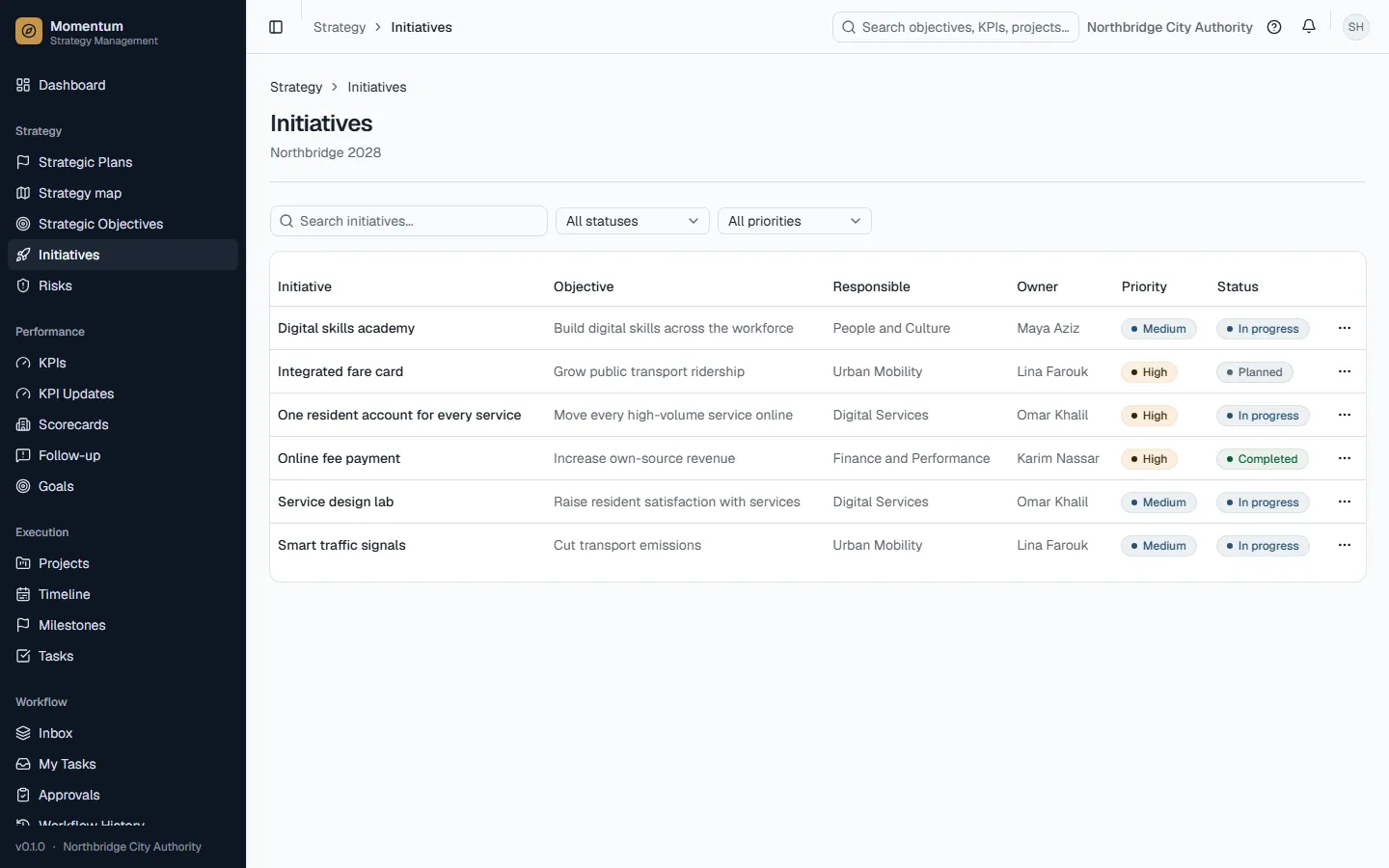
Task: Open Strategic Plans page
Action: tap(123, 162)
